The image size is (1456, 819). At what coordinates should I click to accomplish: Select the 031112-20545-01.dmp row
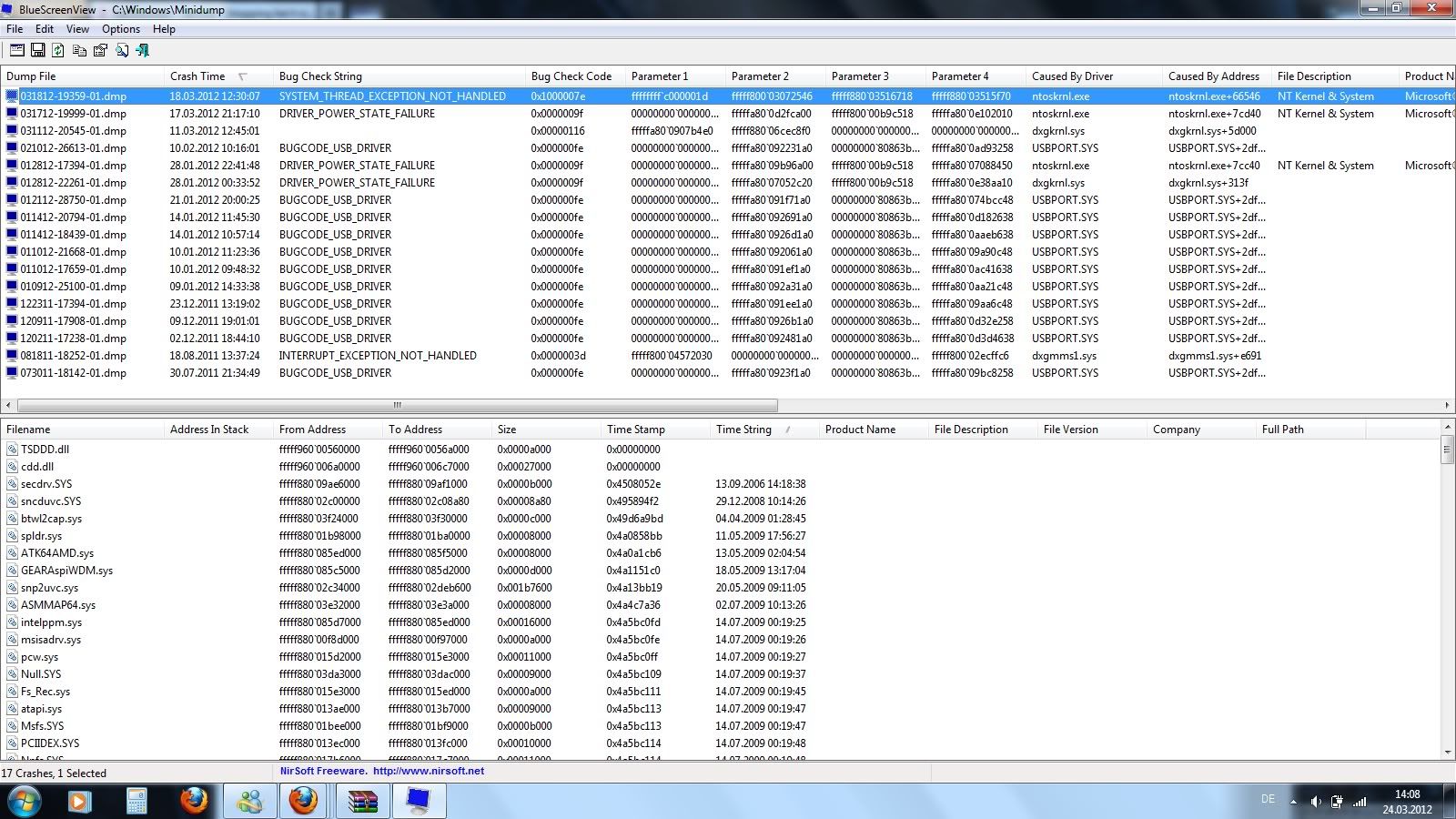[x=728, y=131]
